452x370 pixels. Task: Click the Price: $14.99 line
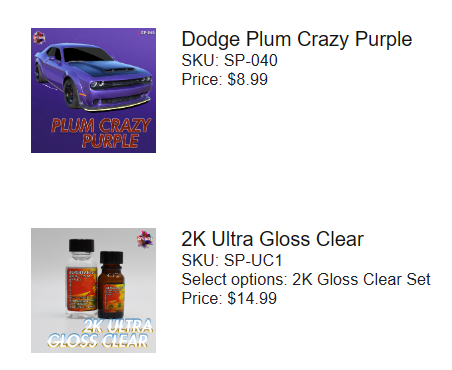(229, 298)
